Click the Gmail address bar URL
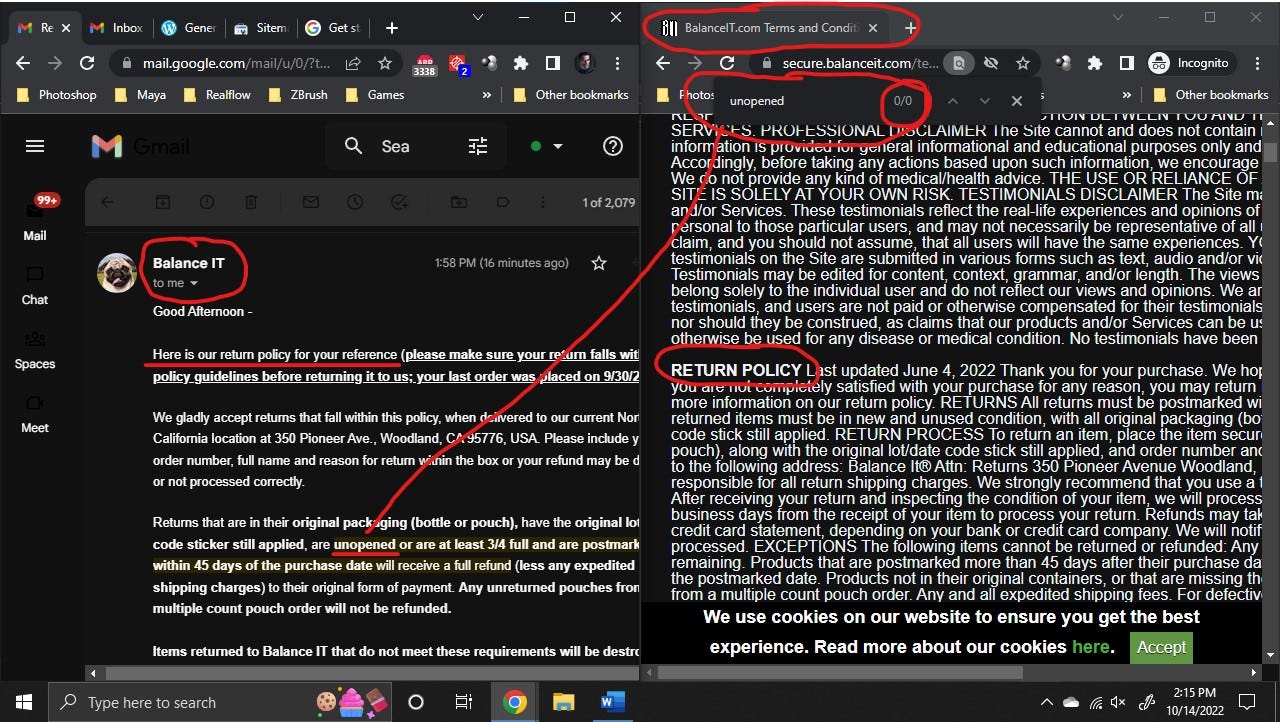Viewport: 1280px width, 722px height. (x=235, y=63)
